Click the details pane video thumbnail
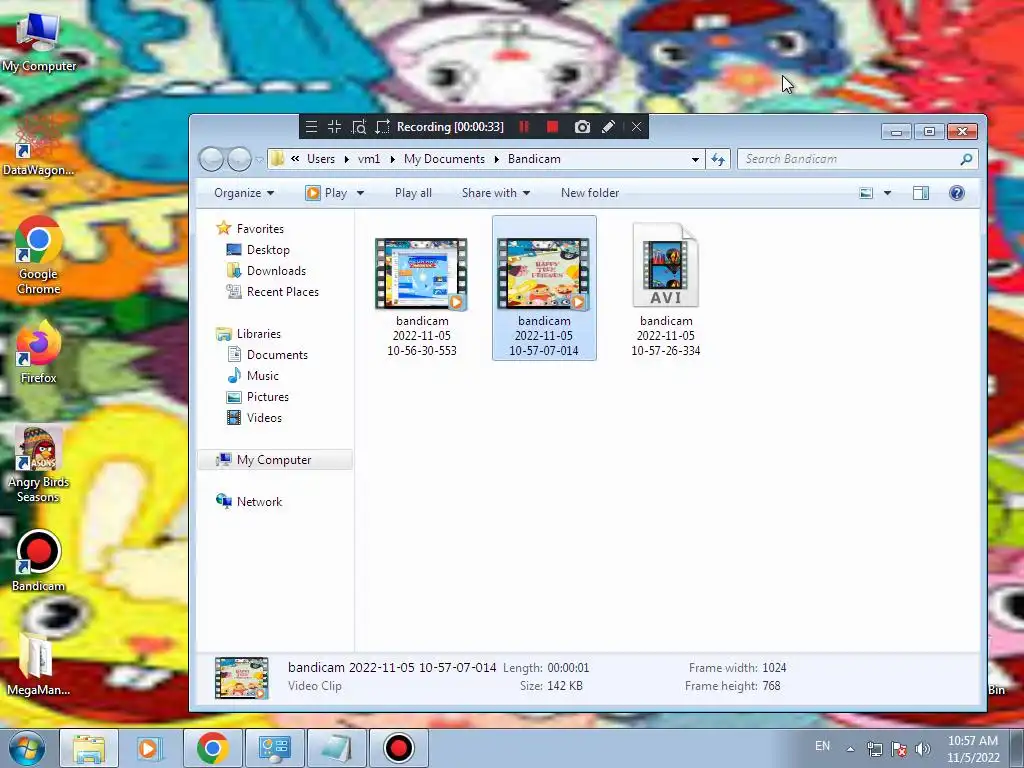 point(242,678)
